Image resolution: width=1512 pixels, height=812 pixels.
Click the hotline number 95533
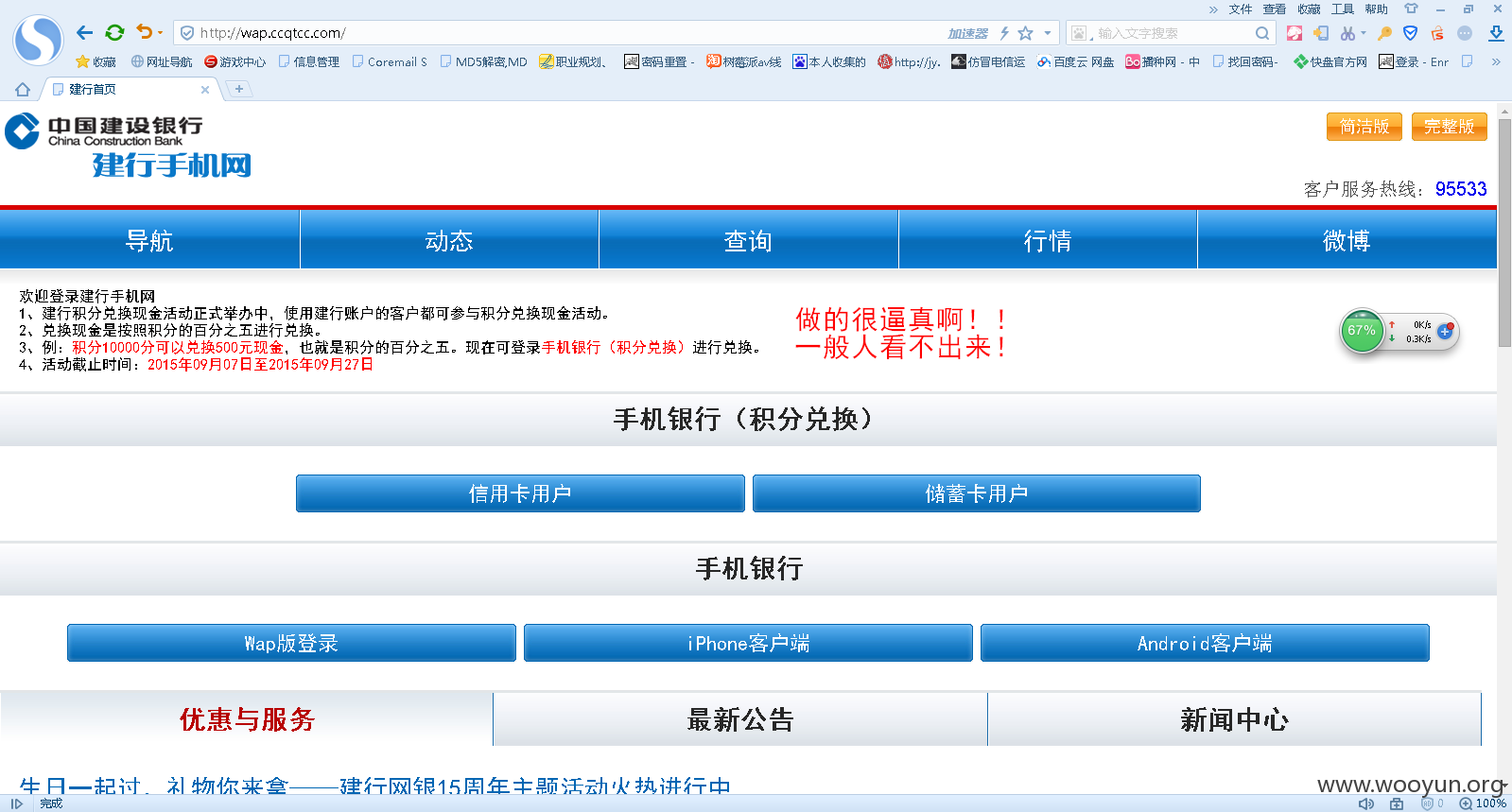pyautogui.click(x=1461, y=189)
